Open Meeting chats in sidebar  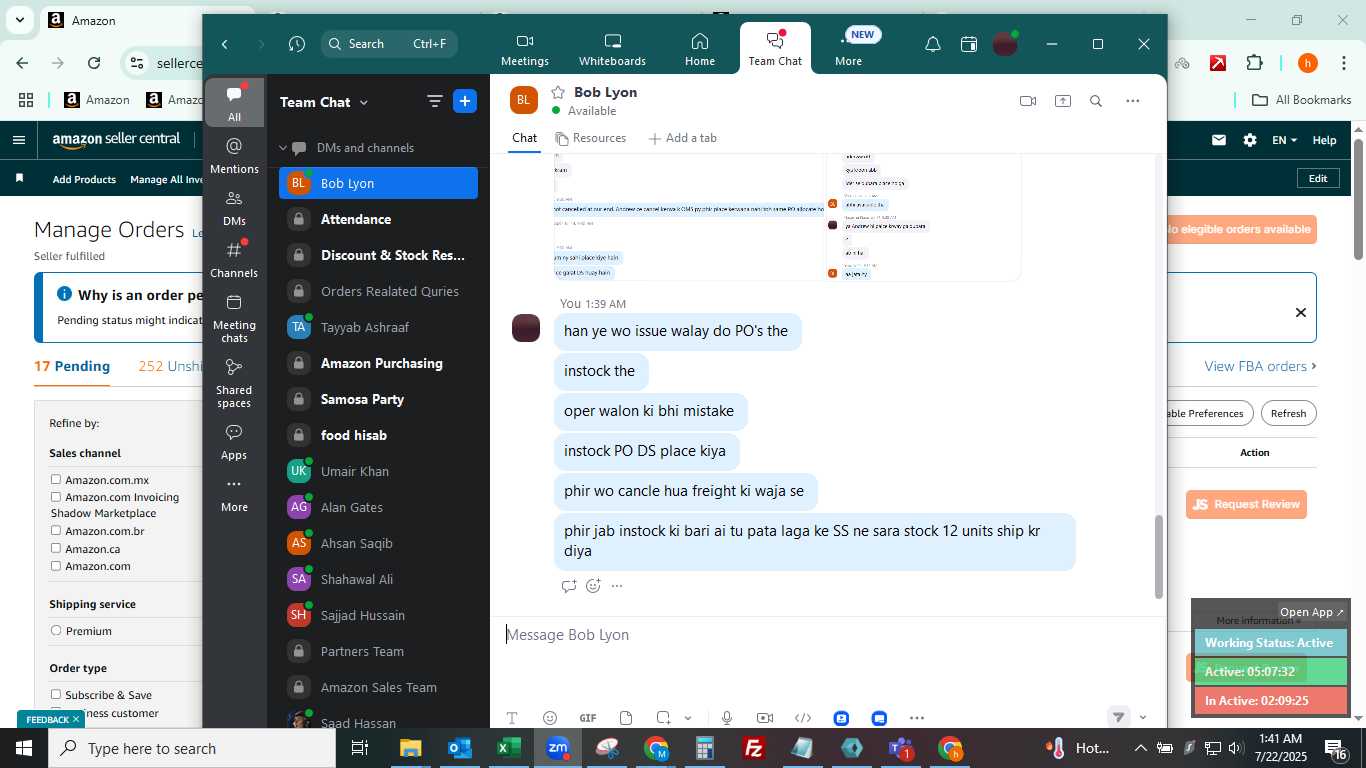pos(234,317)
